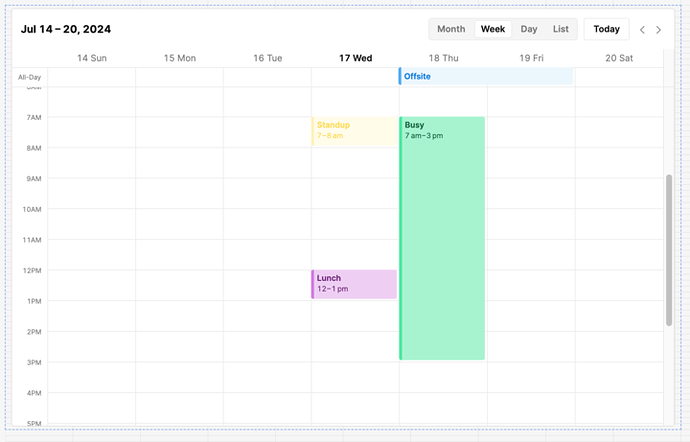Select the 16 Tue column header
This screenshot has height=442, width=690.
click(x=268, y=58)
